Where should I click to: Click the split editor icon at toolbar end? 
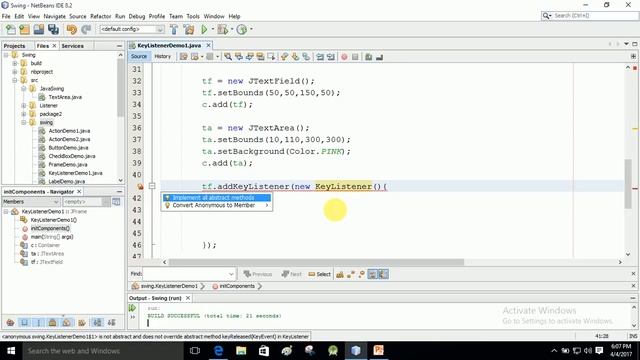(x=633, y=56)
